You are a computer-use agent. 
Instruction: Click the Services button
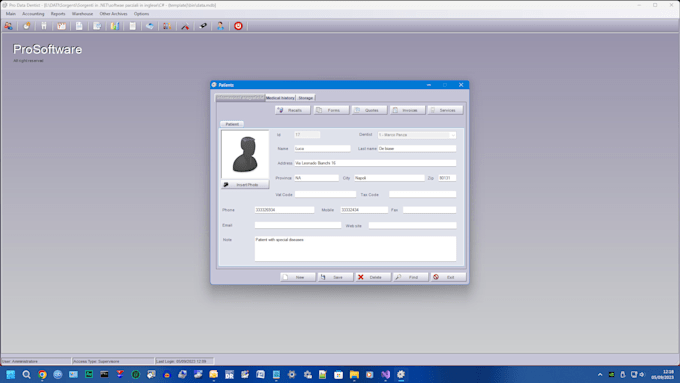pyautogui.click(x=445, y=110)
